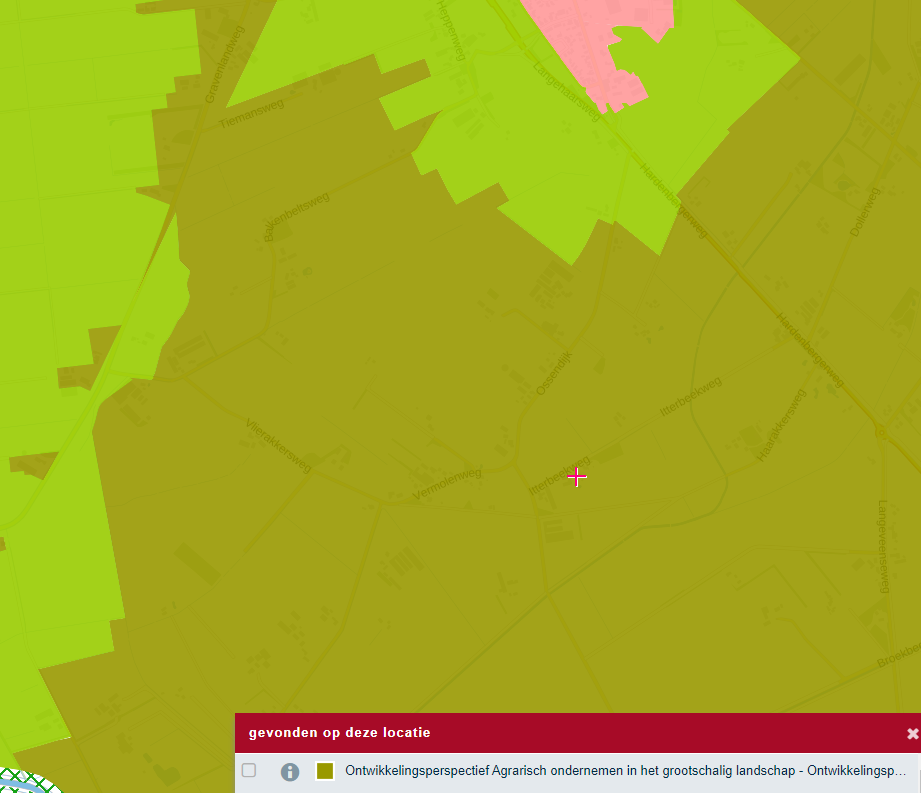Tick the checkbox for the Ontwikkelingsperspectief result
Image resolution: width=921 pixels, height=793 pixels.
click(249, 770)
